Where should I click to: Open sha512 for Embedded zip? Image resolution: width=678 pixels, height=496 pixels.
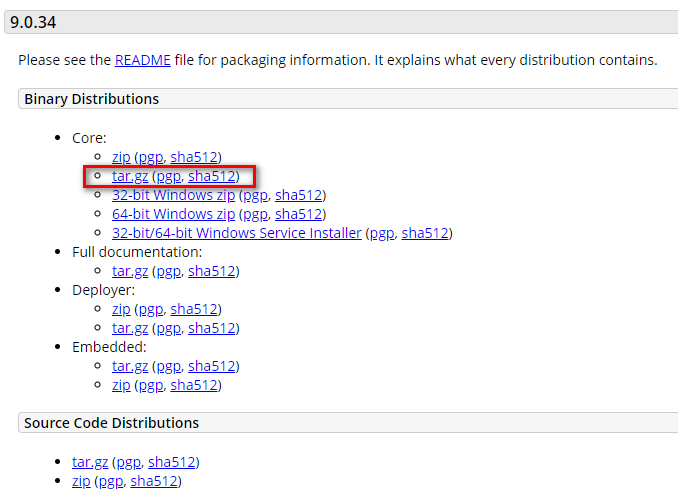click(194, 385)
